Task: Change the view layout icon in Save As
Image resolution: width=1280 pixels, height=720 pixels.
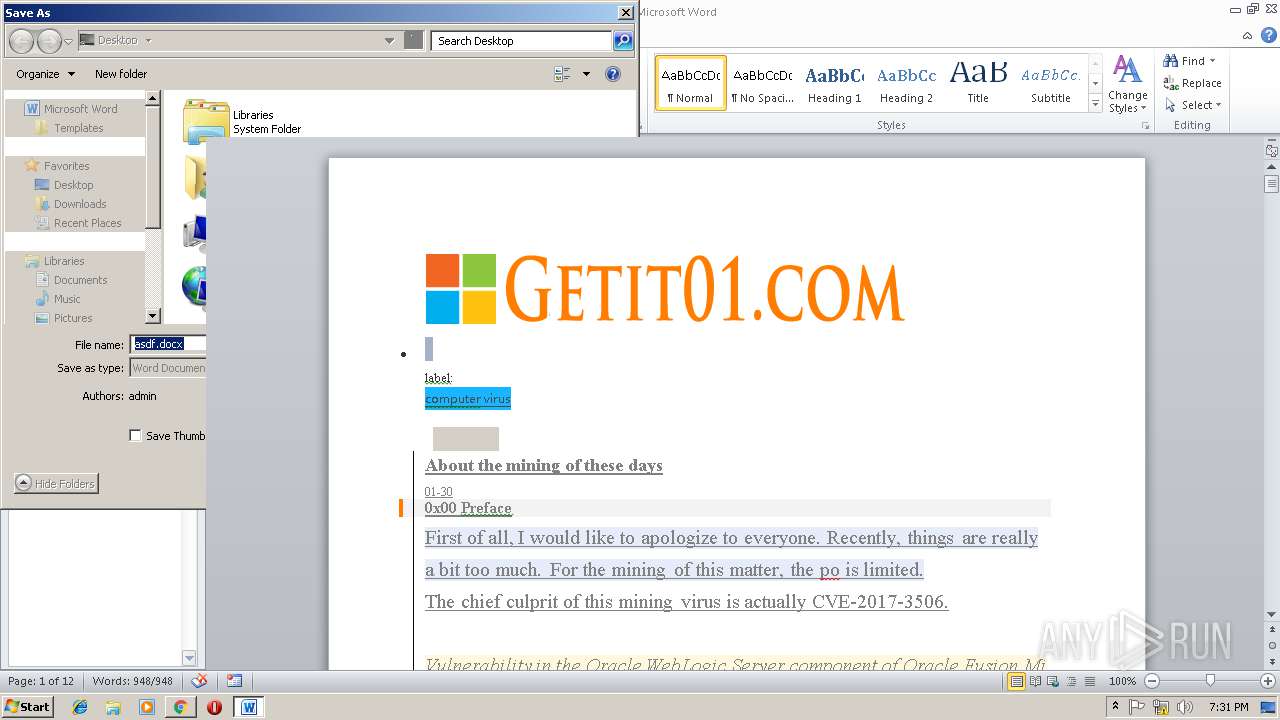Action: click(562, 74)
